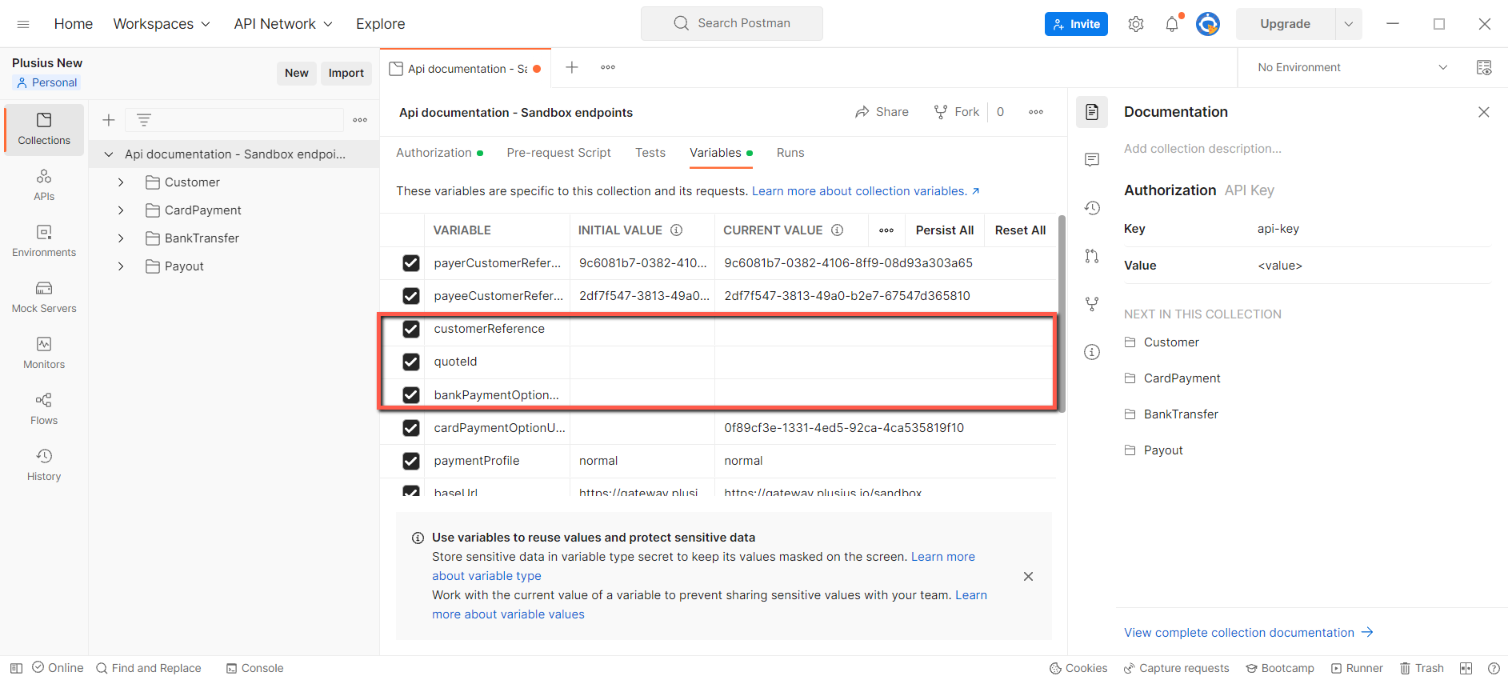Open Mock Servers sidebar section
Screen dimensions: 1508x680
[44, 297]
